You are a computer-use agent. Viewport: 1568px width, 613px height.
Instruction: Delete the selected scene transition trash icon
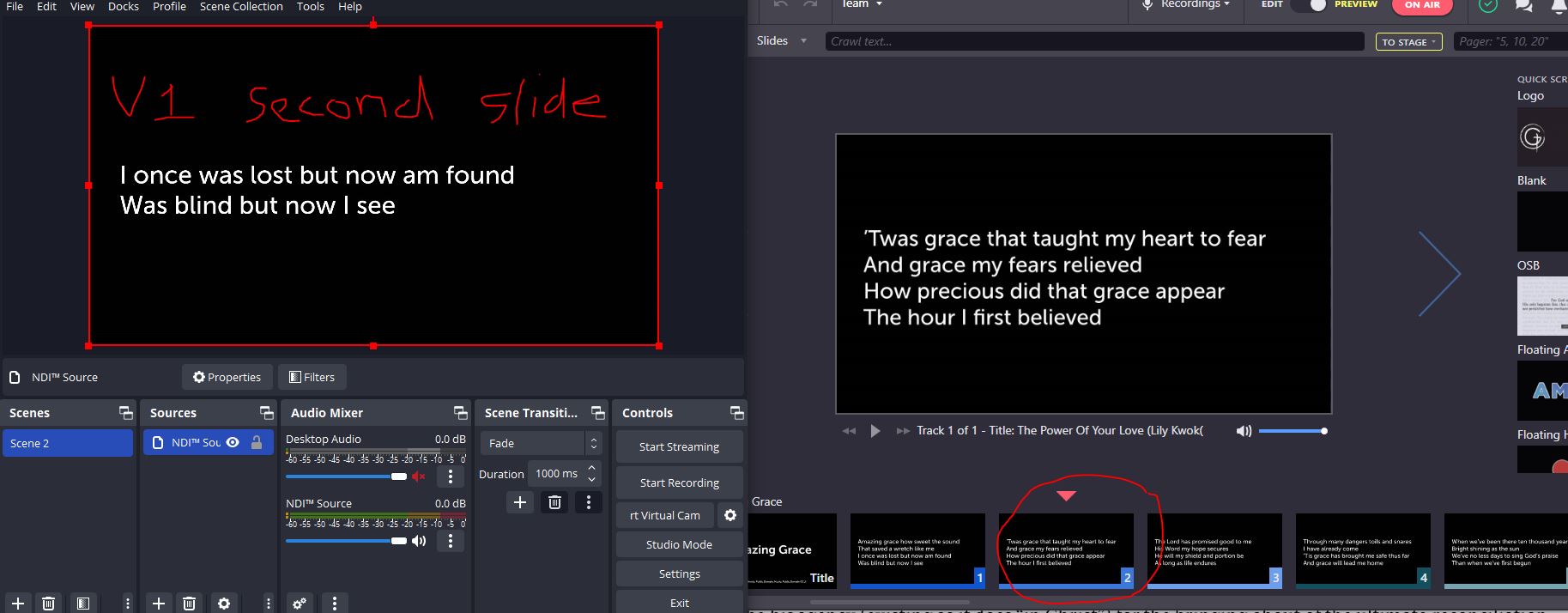[554, 502]
